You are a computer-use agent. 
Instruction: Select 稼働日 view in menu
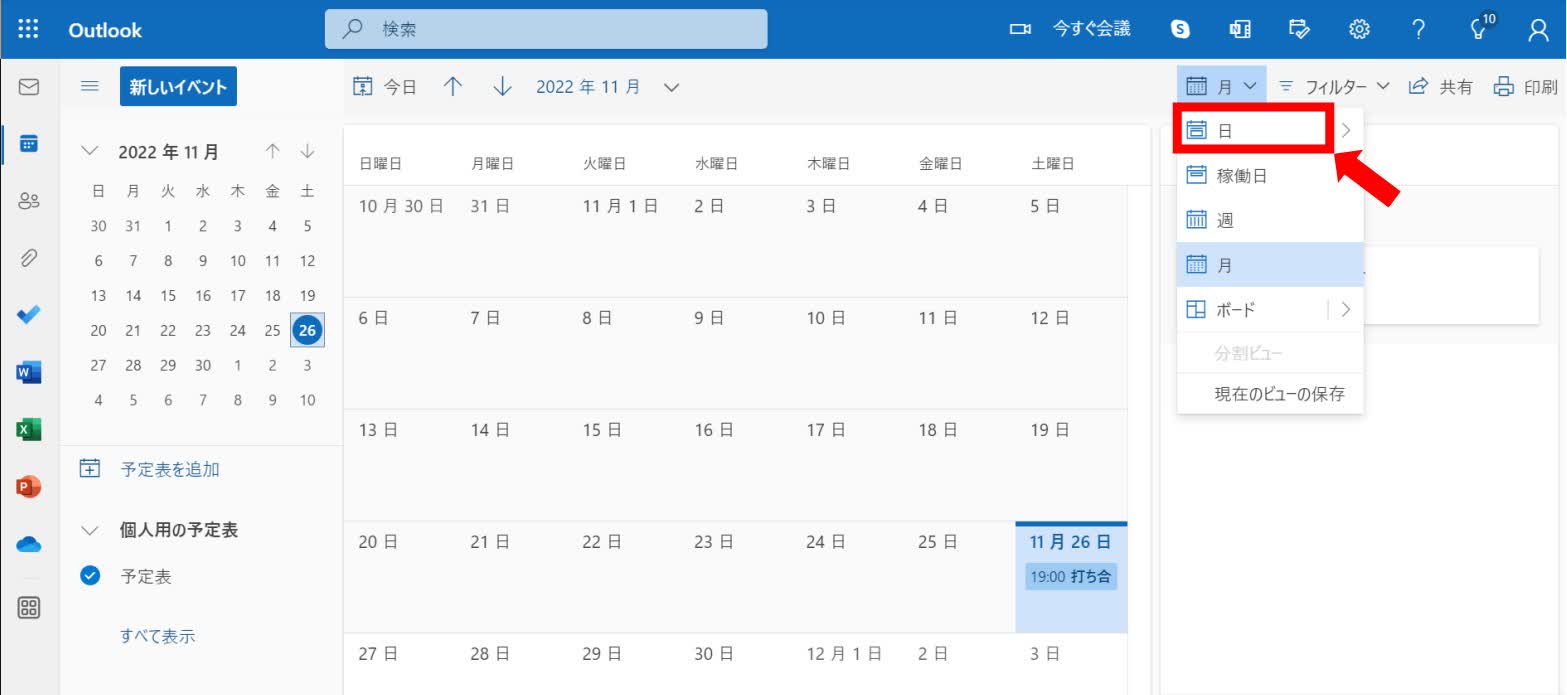[1270, 175]
